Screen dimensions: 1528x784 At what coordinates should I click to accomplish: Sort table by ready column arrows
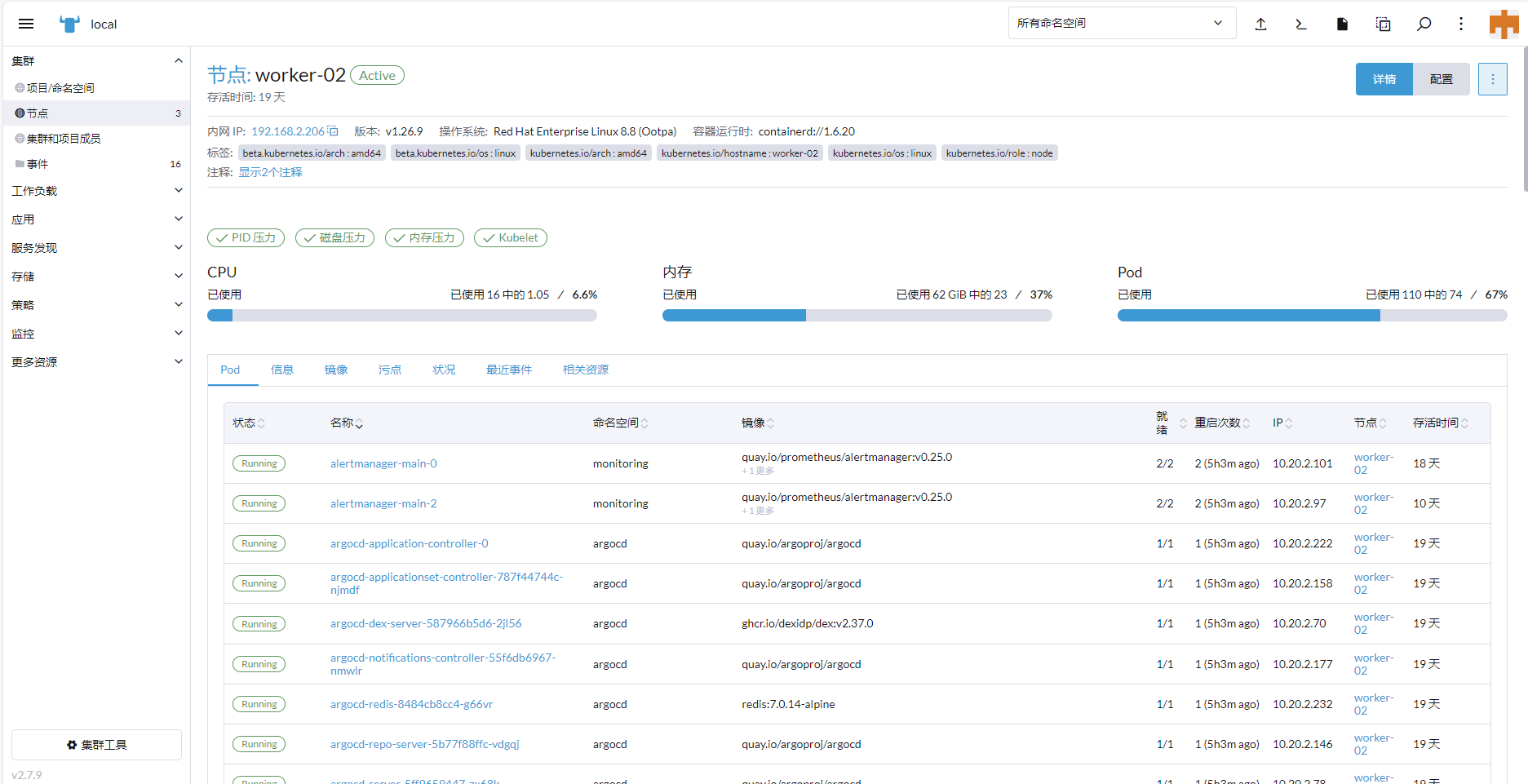coord(1183,423)
